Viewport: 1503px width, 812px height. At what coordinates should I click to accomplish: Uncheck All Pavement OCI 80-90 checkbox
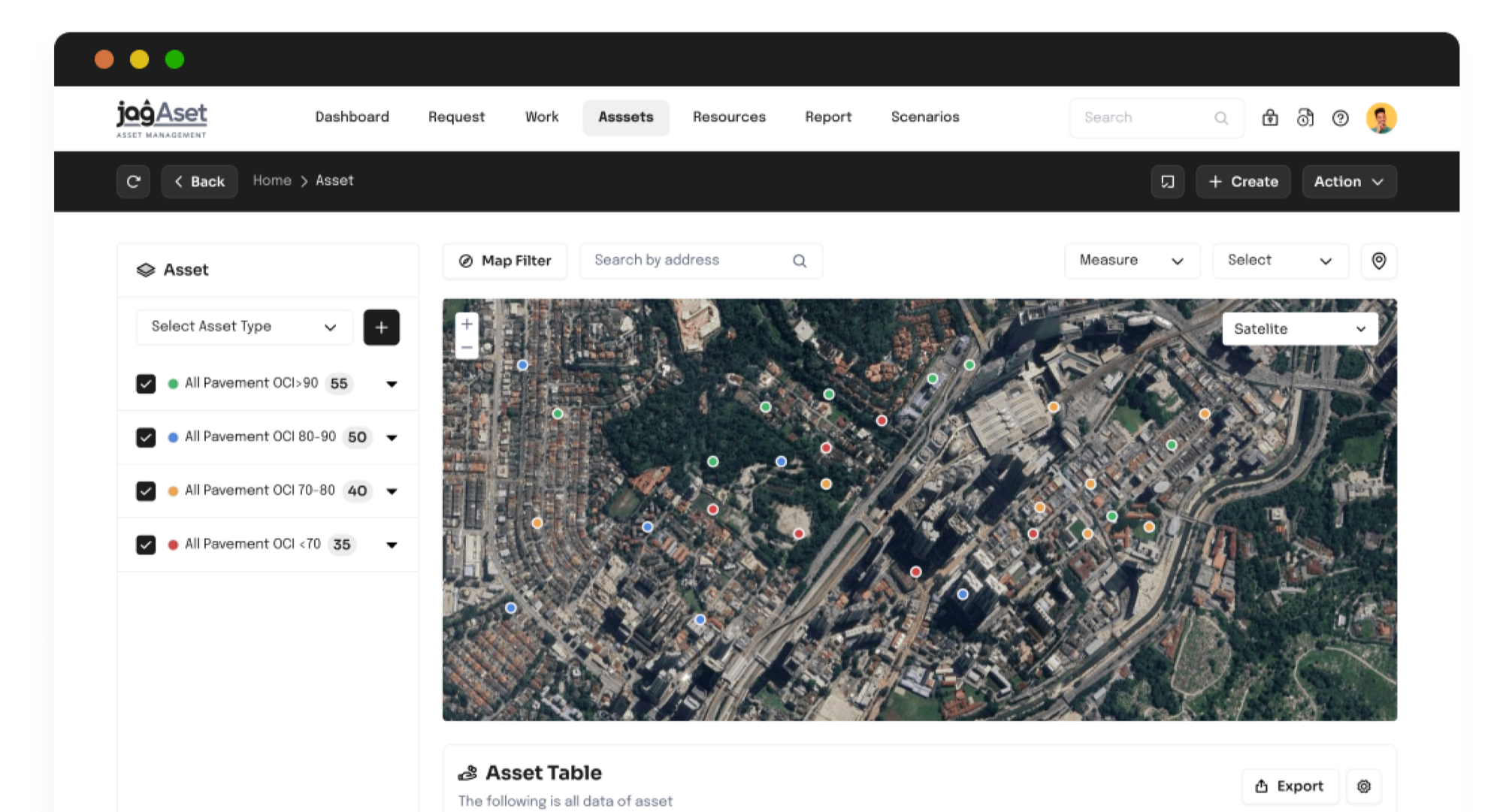point(146,437)
